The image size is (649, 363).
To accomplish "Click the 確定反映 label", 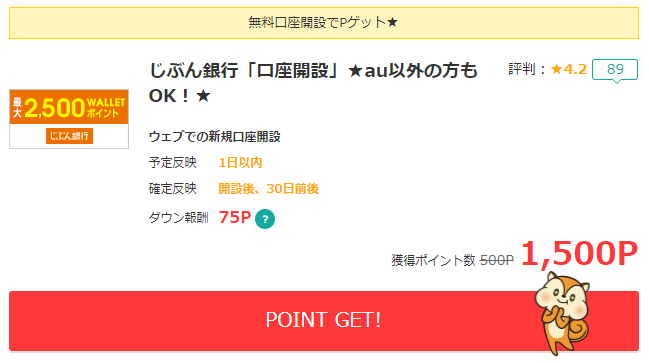I will pos(173,189).
